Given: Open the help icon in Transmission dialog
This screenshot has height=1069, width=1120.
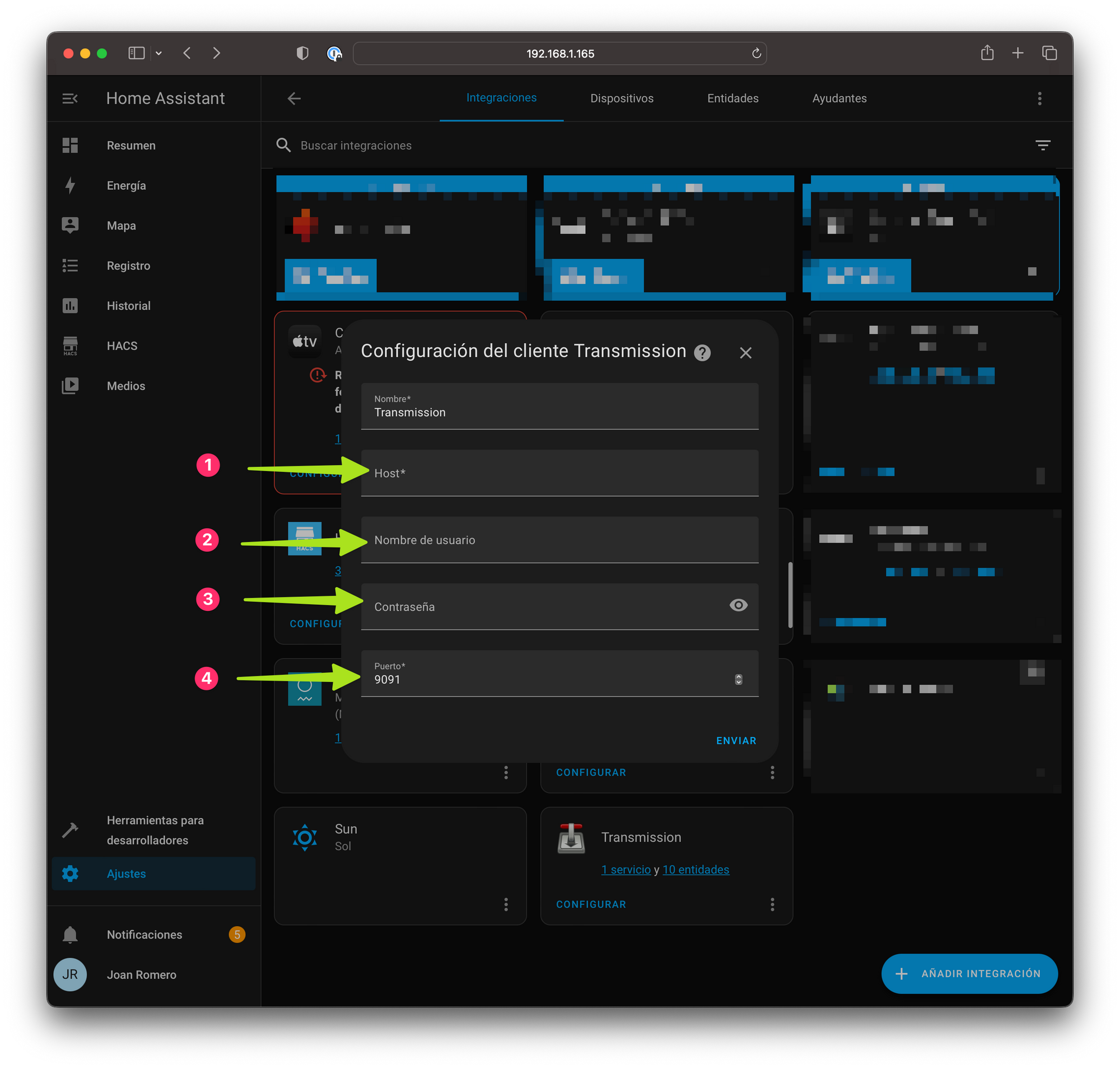Looking at the screenshot, I should [702, 353].
